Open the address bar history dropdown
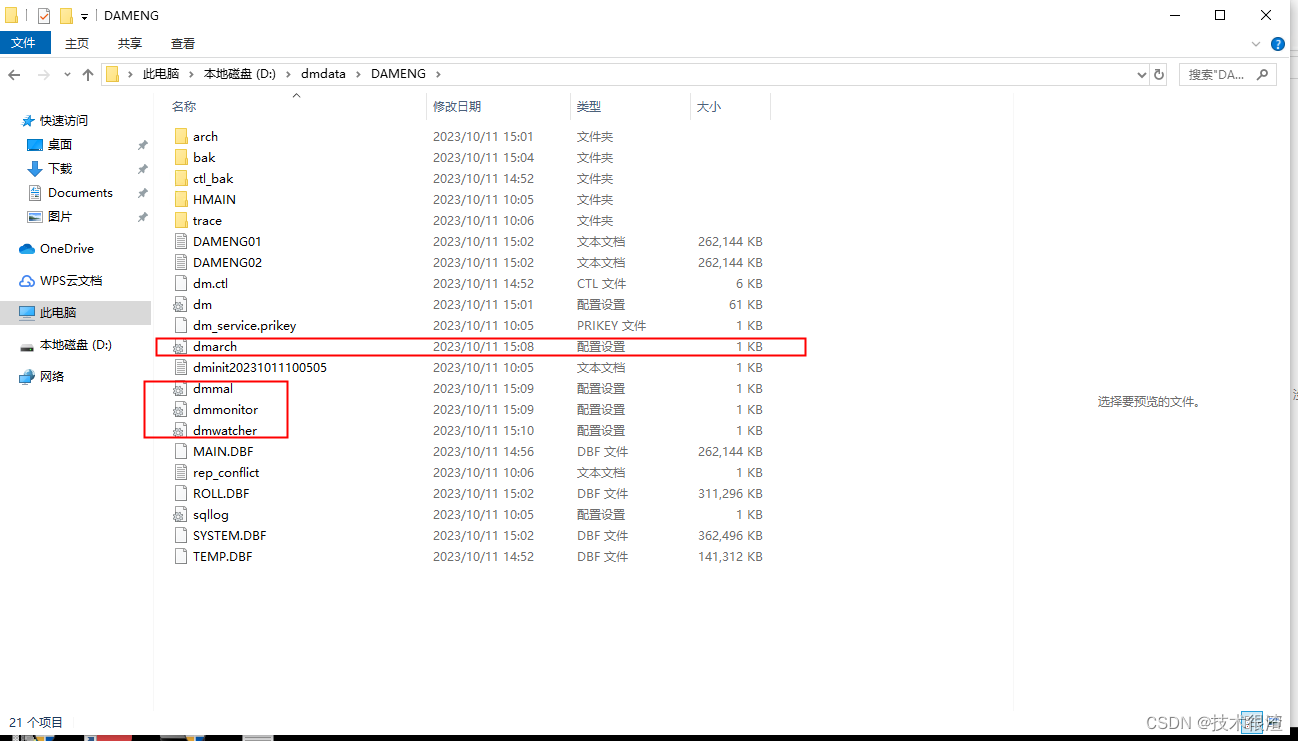 click(1143, 74)
